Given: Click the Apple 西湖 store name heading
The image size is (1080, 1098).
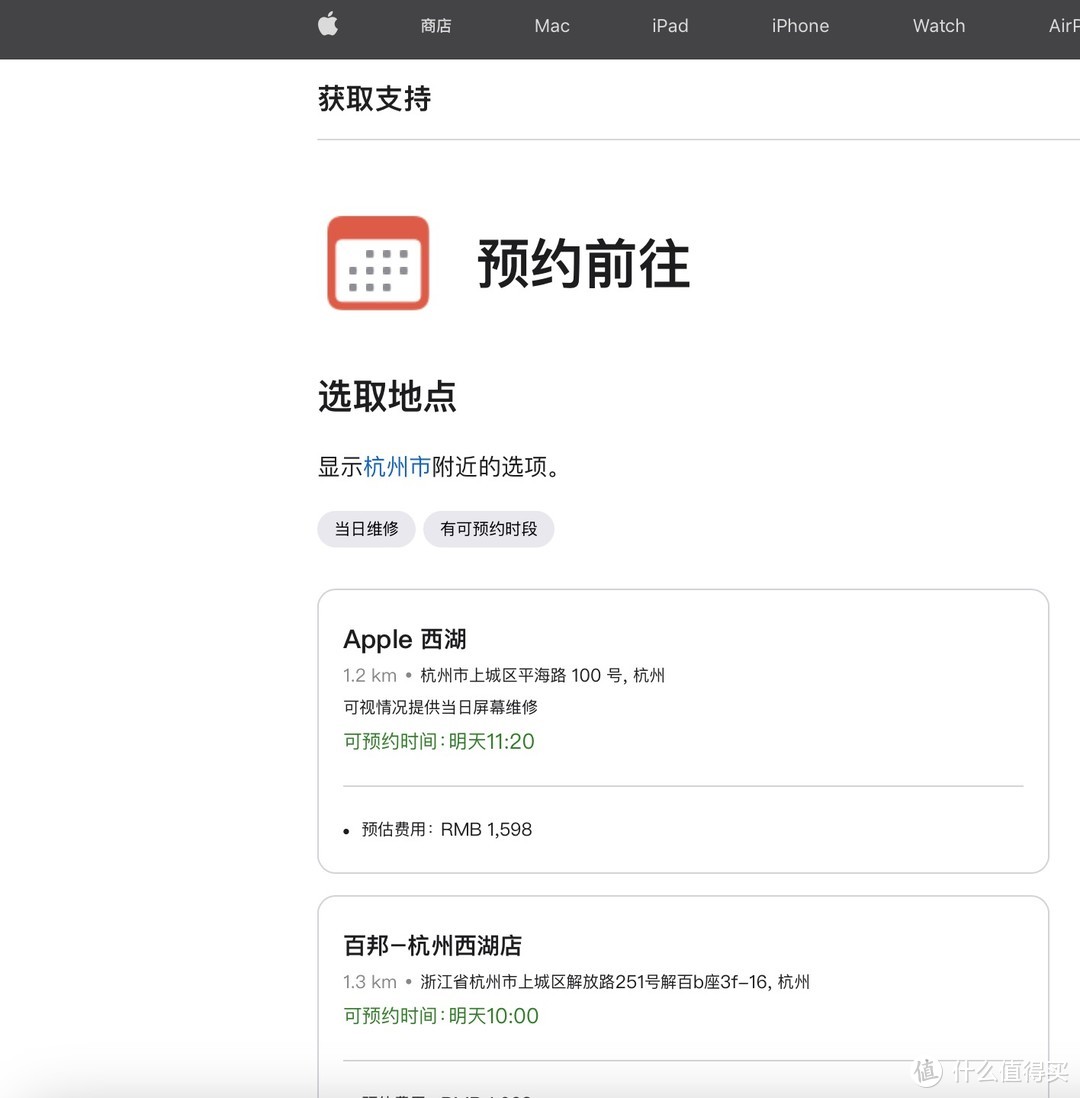Looking at the screenshot, I should 404,639.
